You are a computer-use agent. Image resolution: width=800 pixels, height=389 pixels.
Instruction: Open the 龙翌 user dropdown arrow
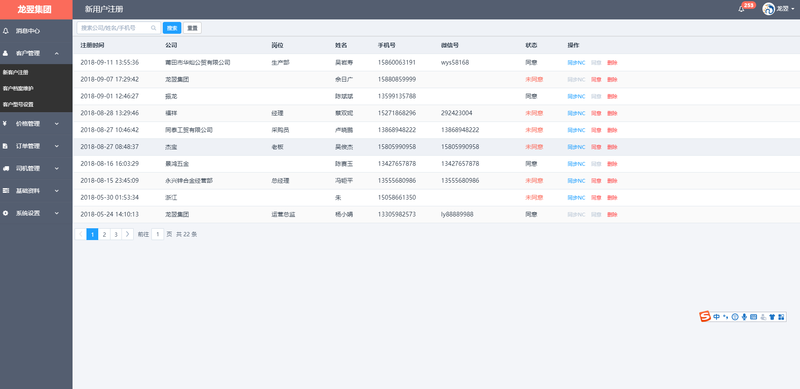pyautogui.click(x=792, y=9)
